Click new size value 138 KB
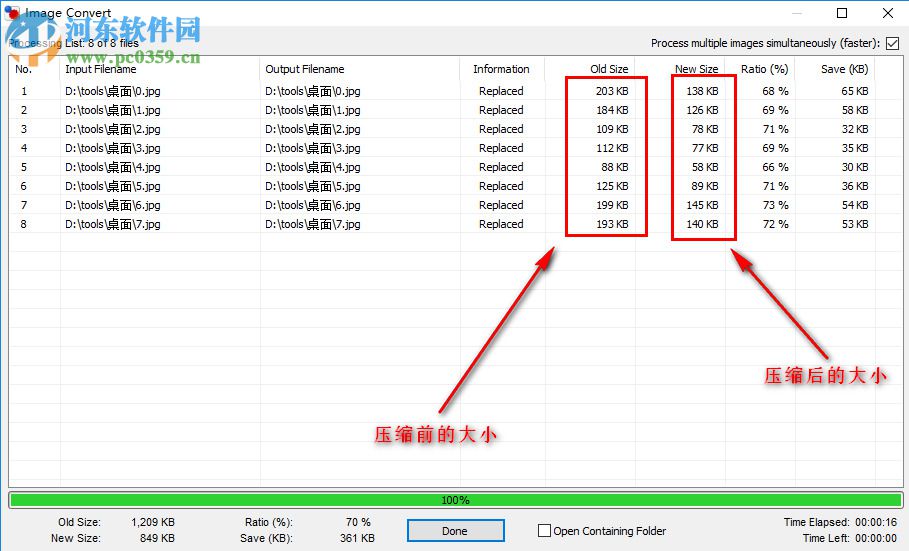The image size is (909, 551). click(x=703, y=91)
